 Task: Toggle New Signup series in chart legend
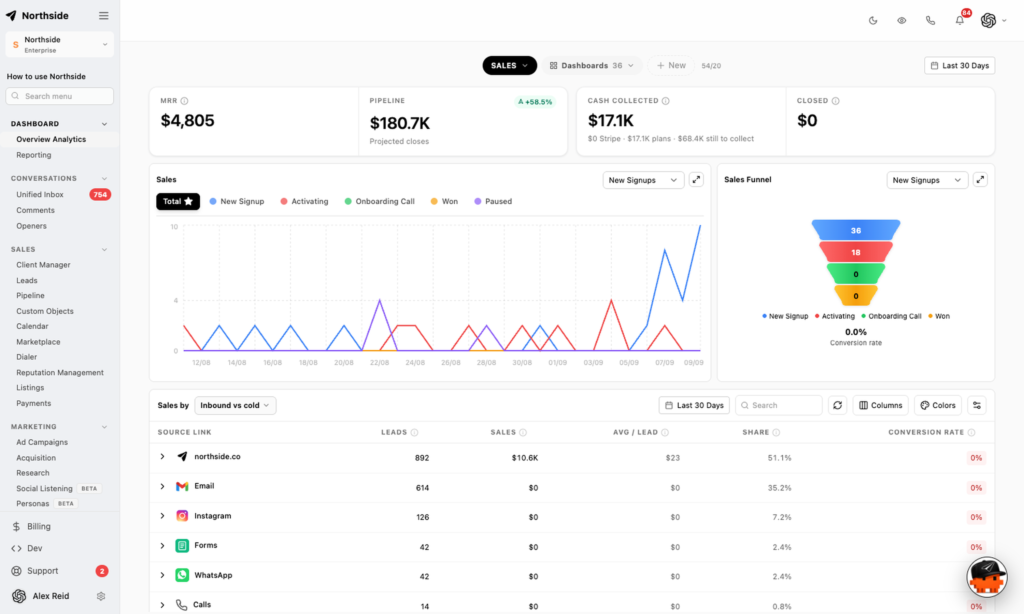coord(236,201)
